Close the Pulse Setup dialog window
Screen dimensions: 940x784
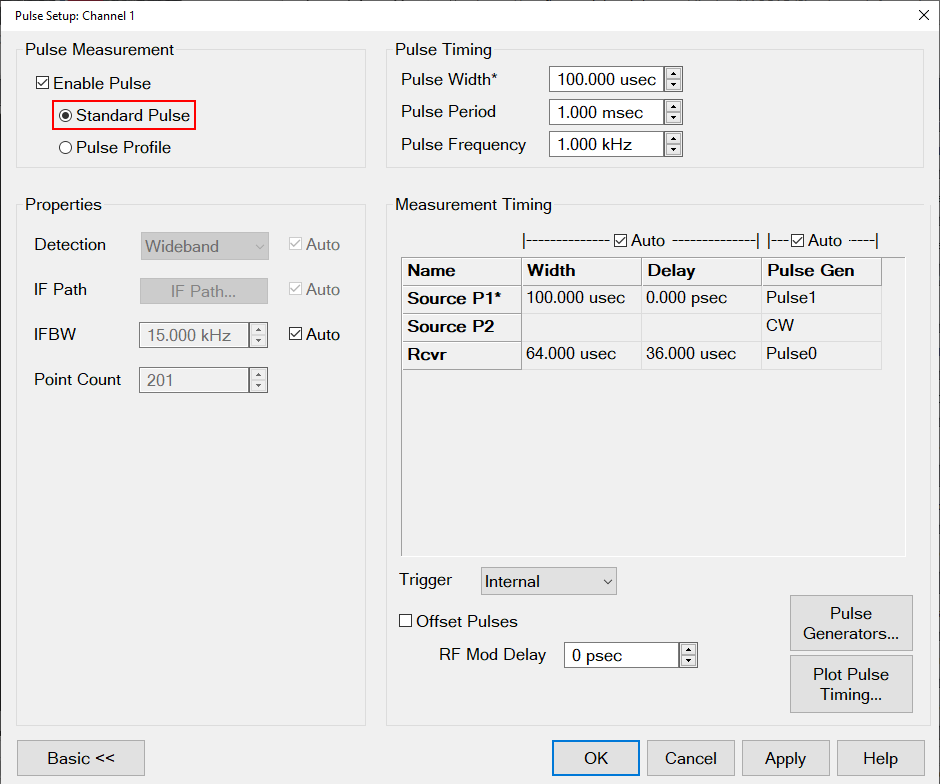(x=922, y=15)
